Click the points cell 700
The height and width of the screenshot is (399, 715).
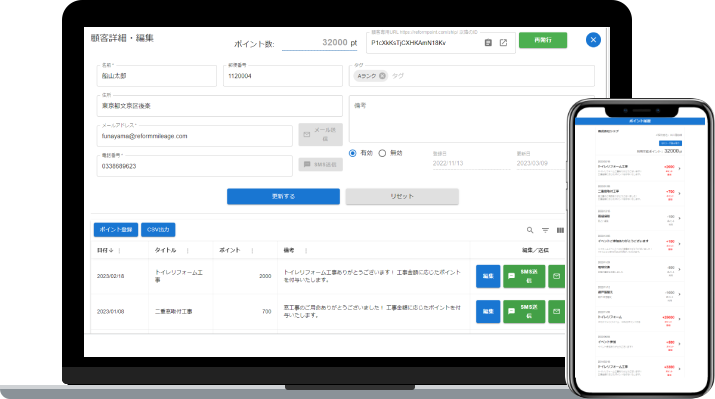[267, 311]
